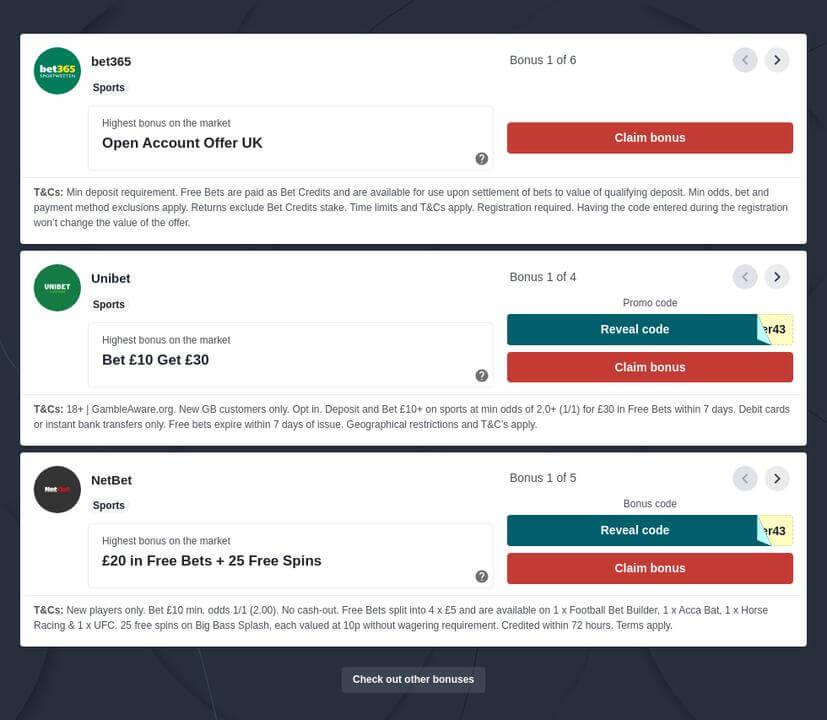Image resolution: width=827 pixels, height=720 pixels.
Task: Go to next Unibet bonus
Action: 777,277
